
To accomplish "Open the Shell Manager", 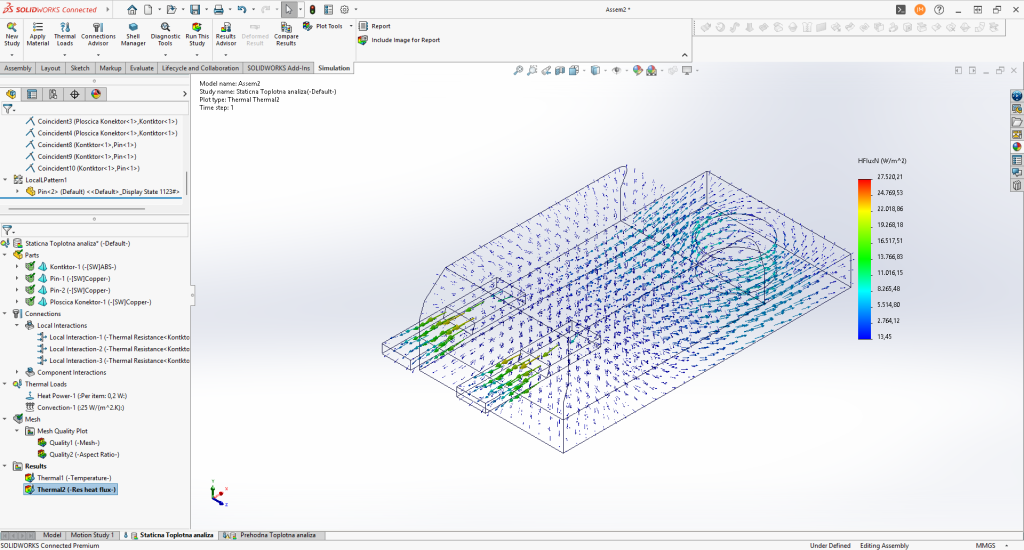I will coord(133,34).
